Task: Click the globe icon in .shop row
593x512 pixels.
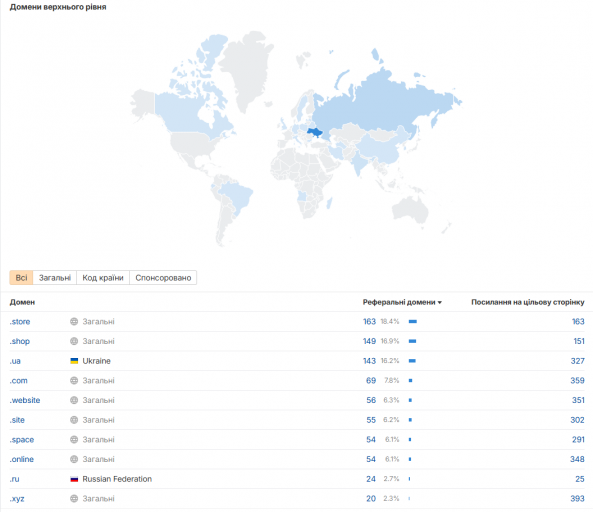Action: point(74,341)
